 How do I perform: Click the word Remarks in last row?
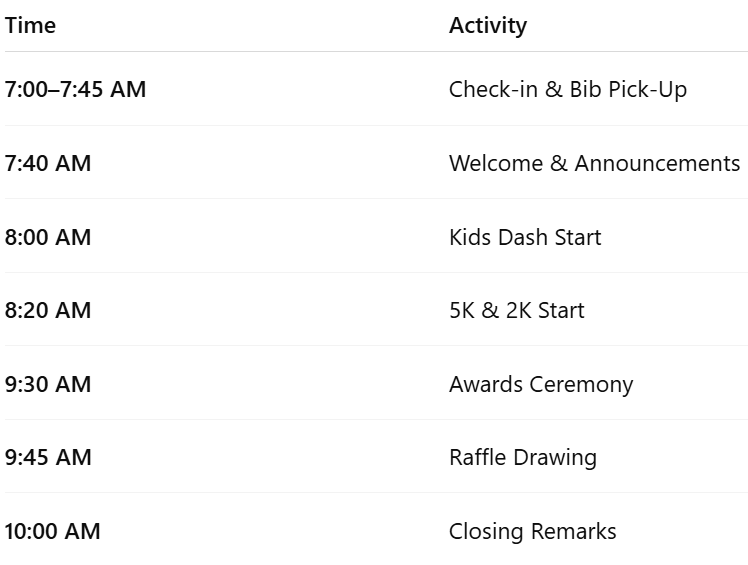[x=573, y=531]
